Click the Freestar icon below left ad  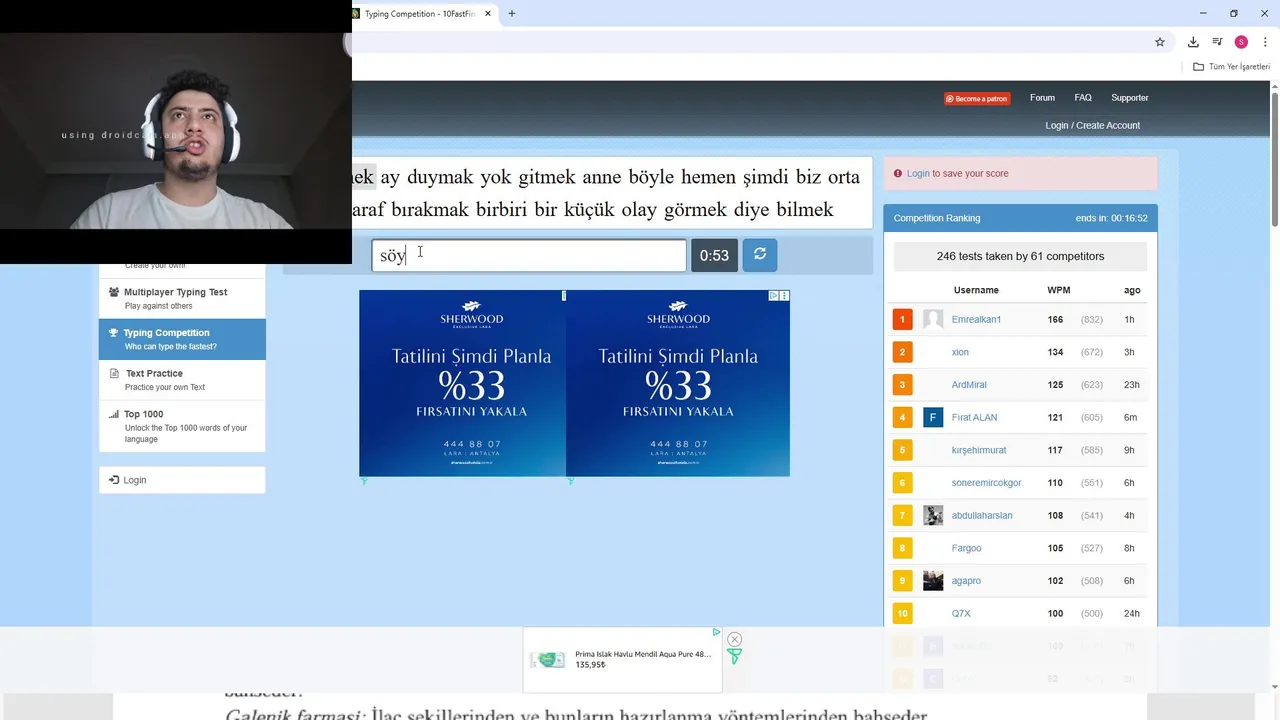[x=364, y=481]
